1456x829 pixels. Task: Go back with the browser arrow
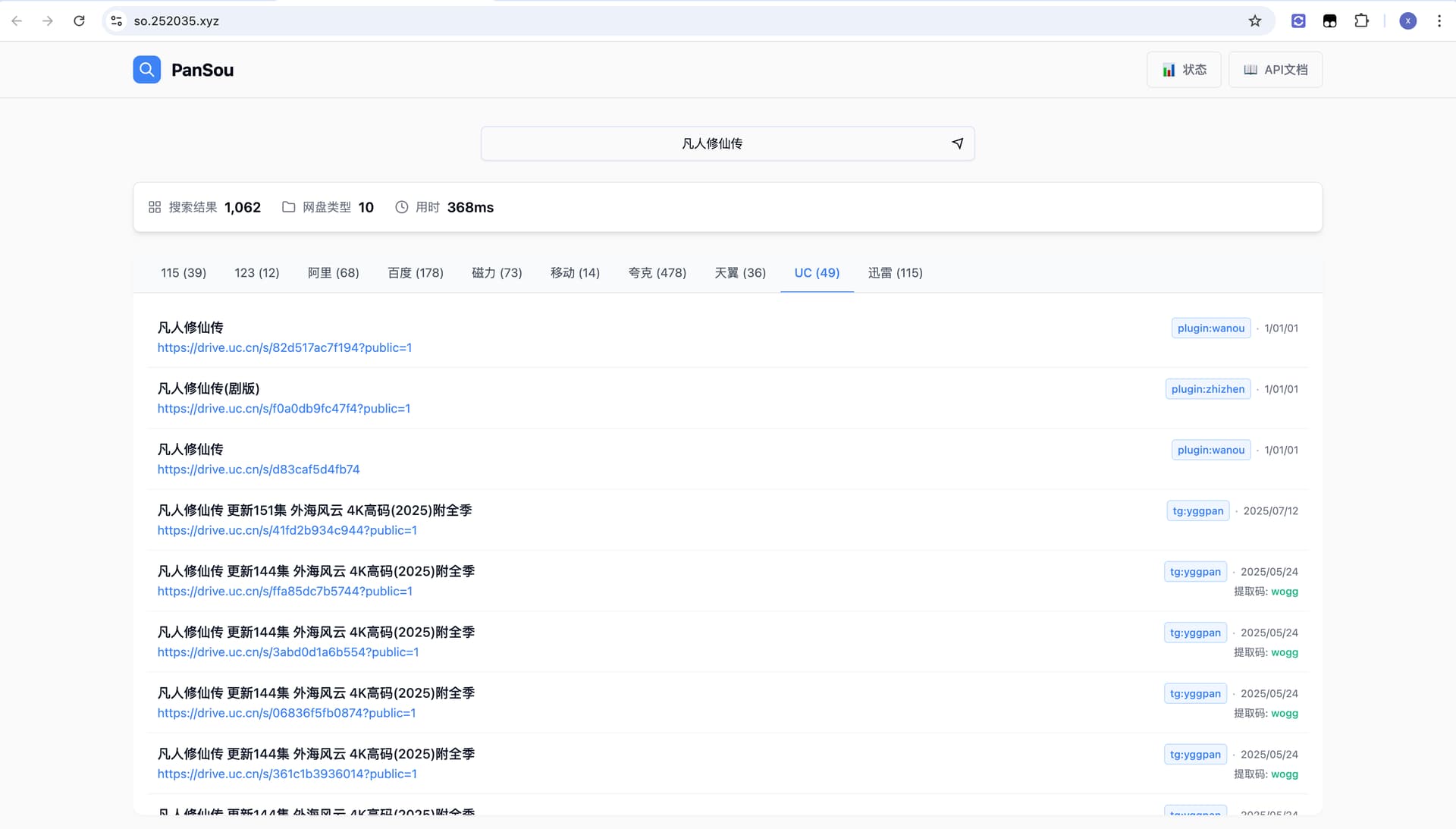click(17, 21)
